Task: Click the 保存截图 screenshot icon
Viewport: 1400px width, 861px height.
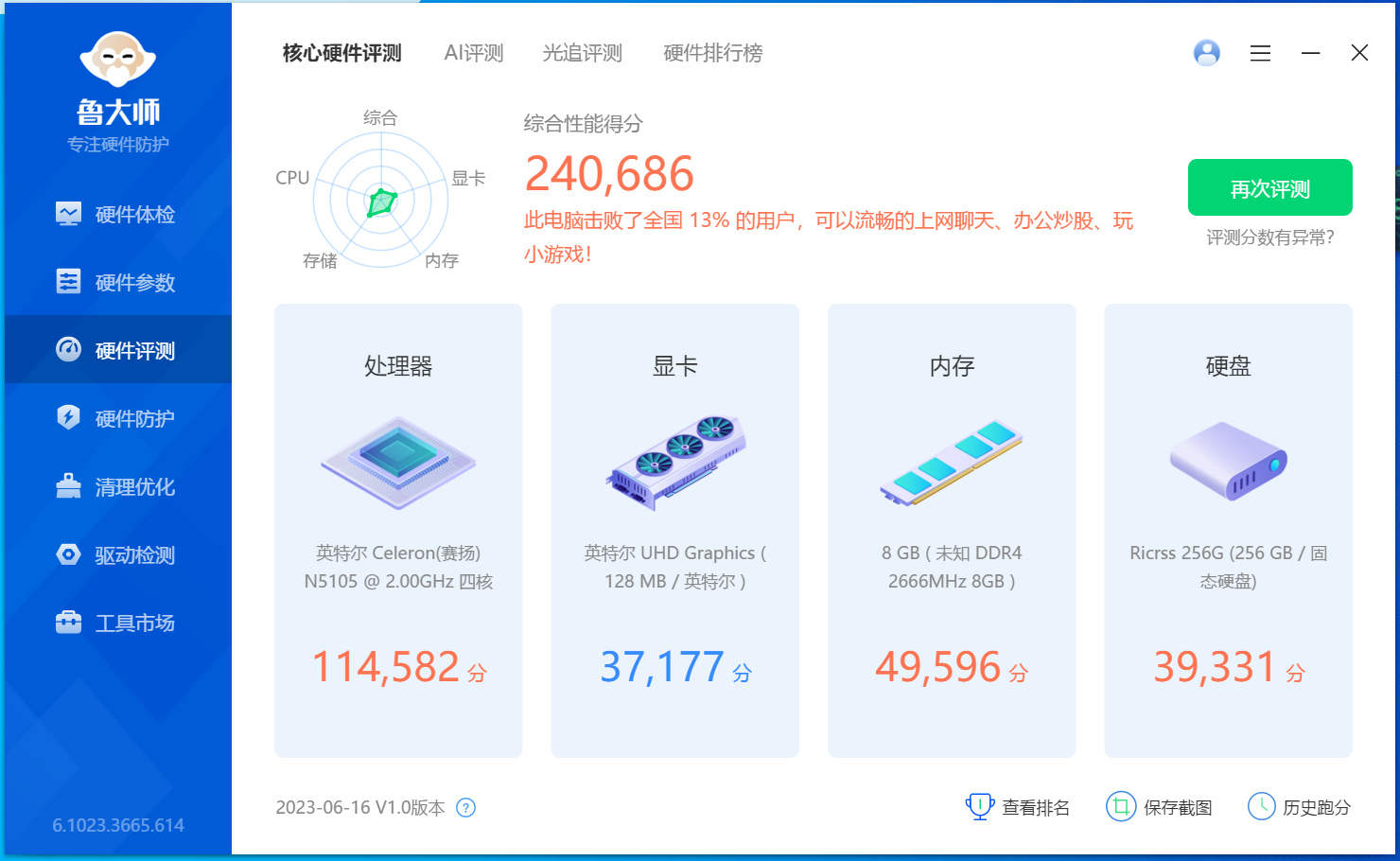Action: point(1121,806)
